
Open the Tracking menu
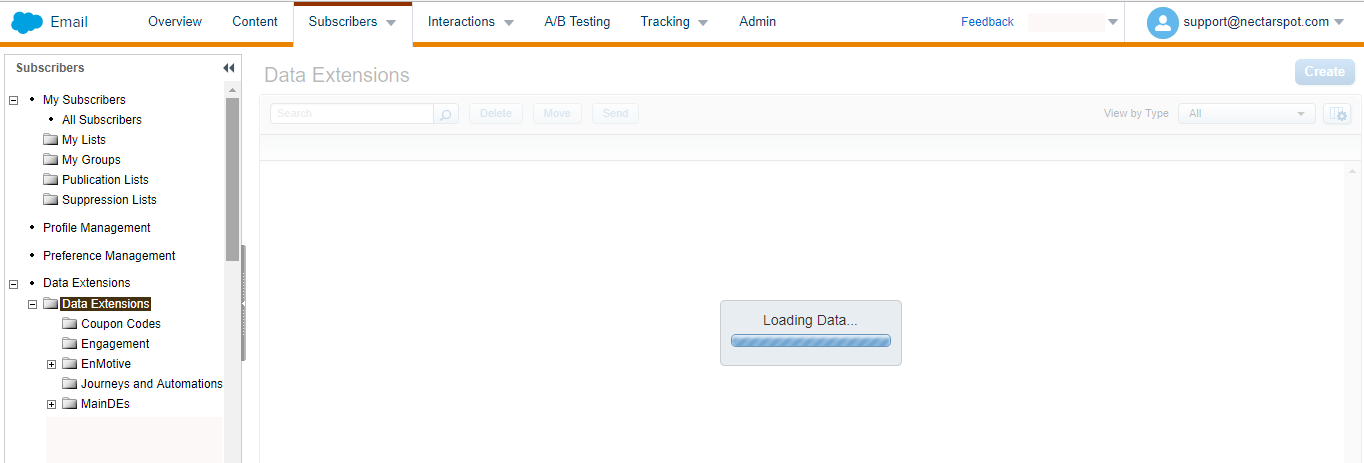[674, 22]
